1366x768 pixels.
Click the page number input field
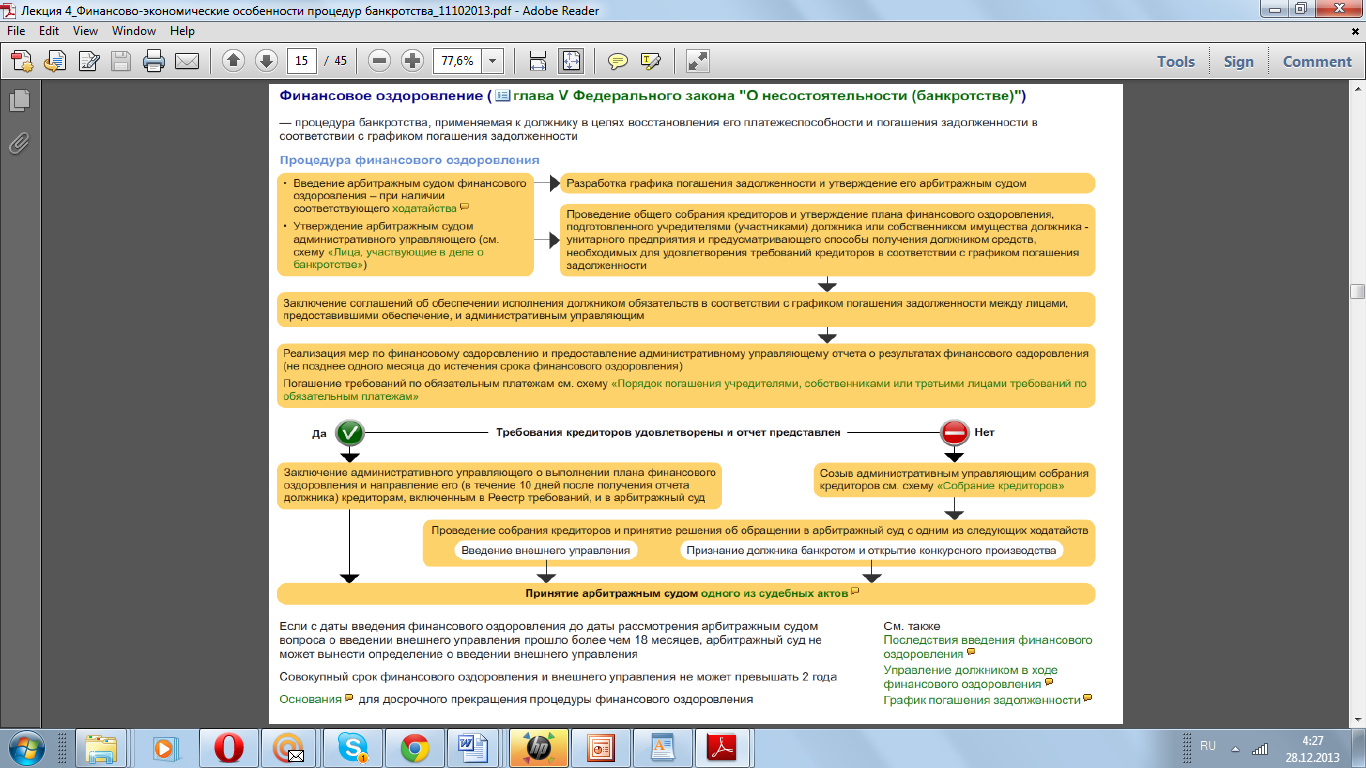(301, 61)
